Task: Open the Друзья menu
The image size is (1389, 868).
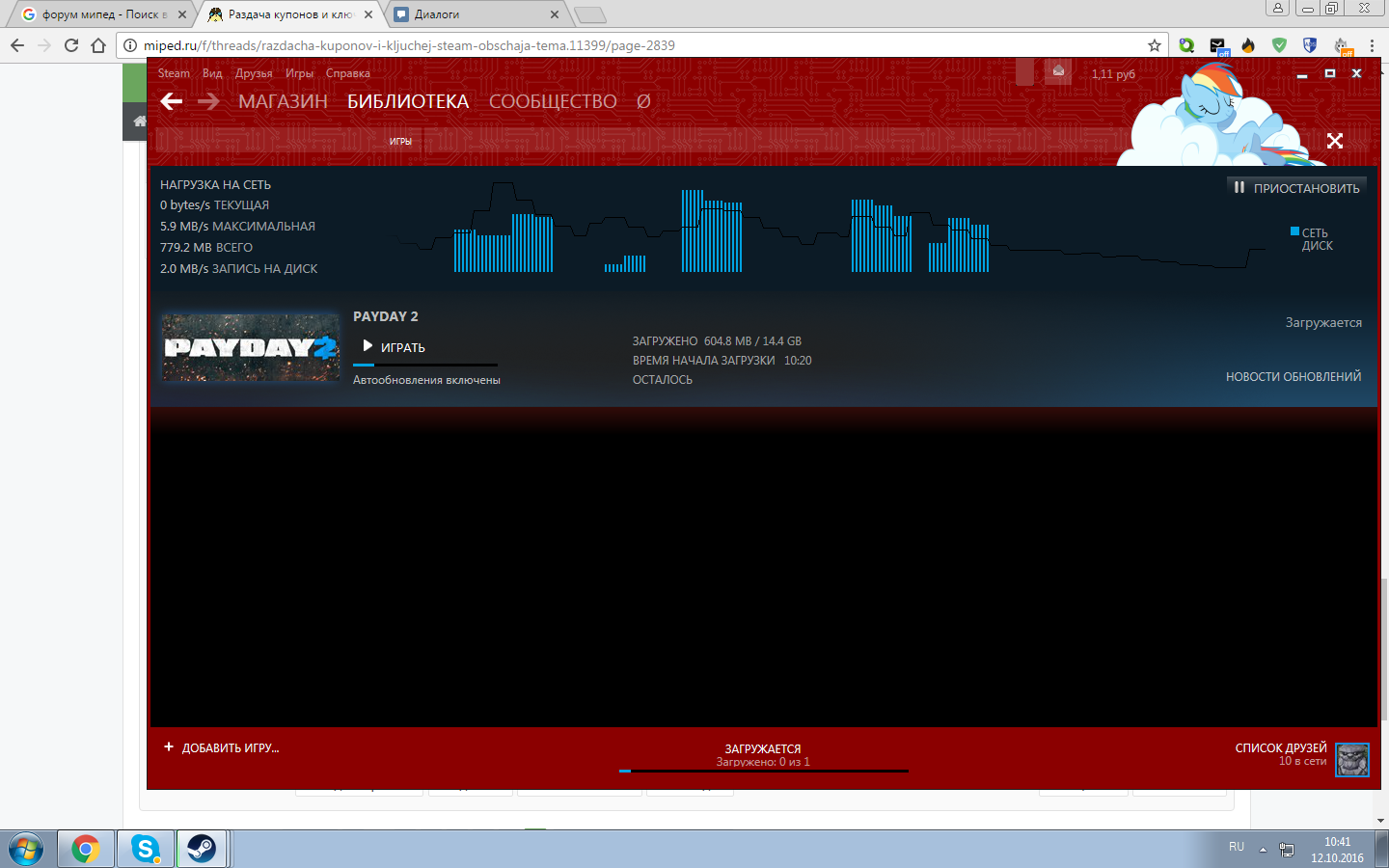Action: [254, 73]
